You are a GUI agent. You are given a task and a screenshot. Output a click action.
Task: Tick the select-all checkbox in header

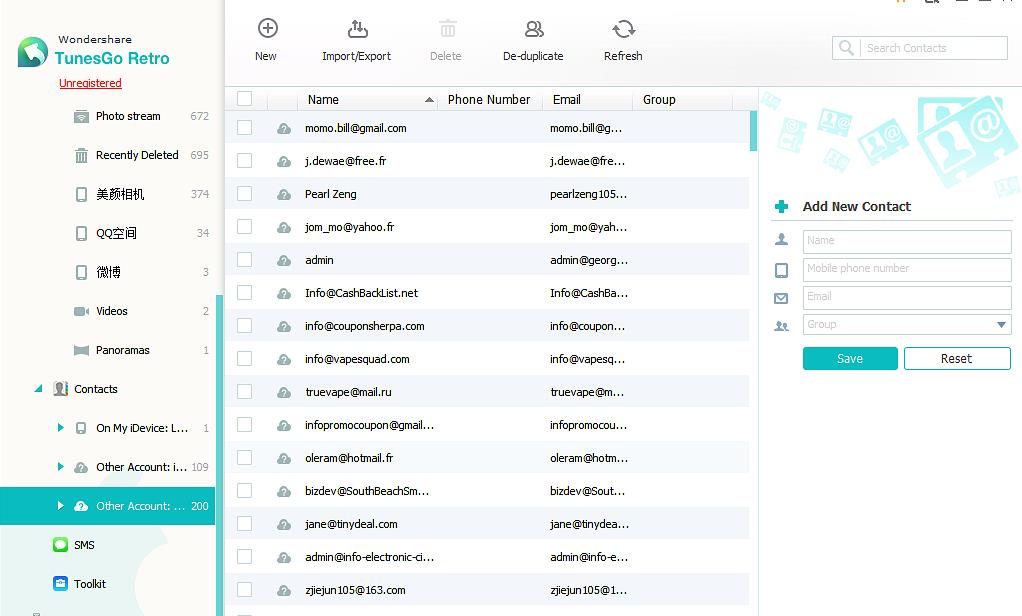coord(245,99)
